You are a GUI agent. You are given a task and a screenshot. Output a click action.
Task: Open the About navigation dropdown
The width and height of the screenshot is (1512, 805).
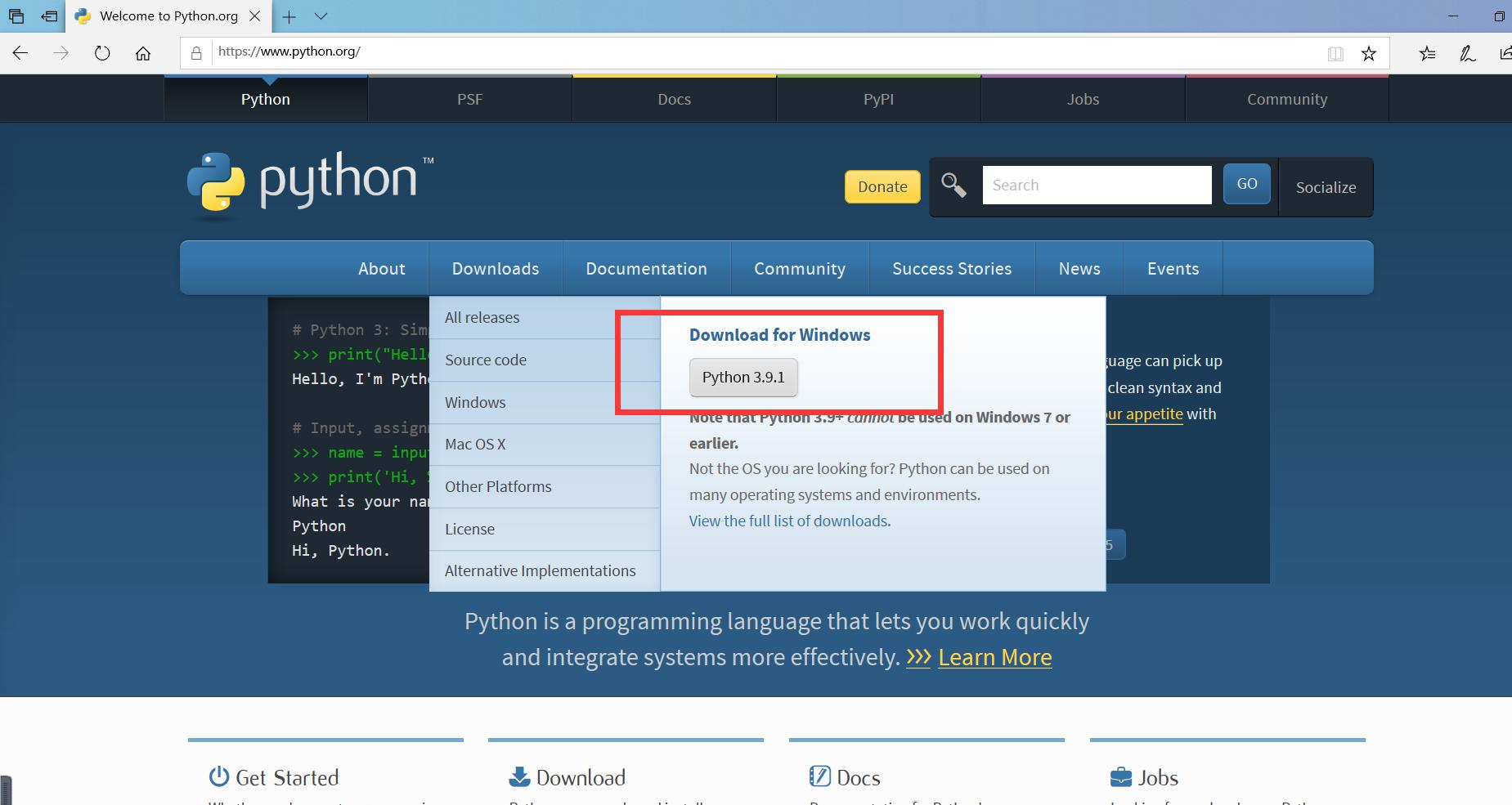click(x=381, y=268)
